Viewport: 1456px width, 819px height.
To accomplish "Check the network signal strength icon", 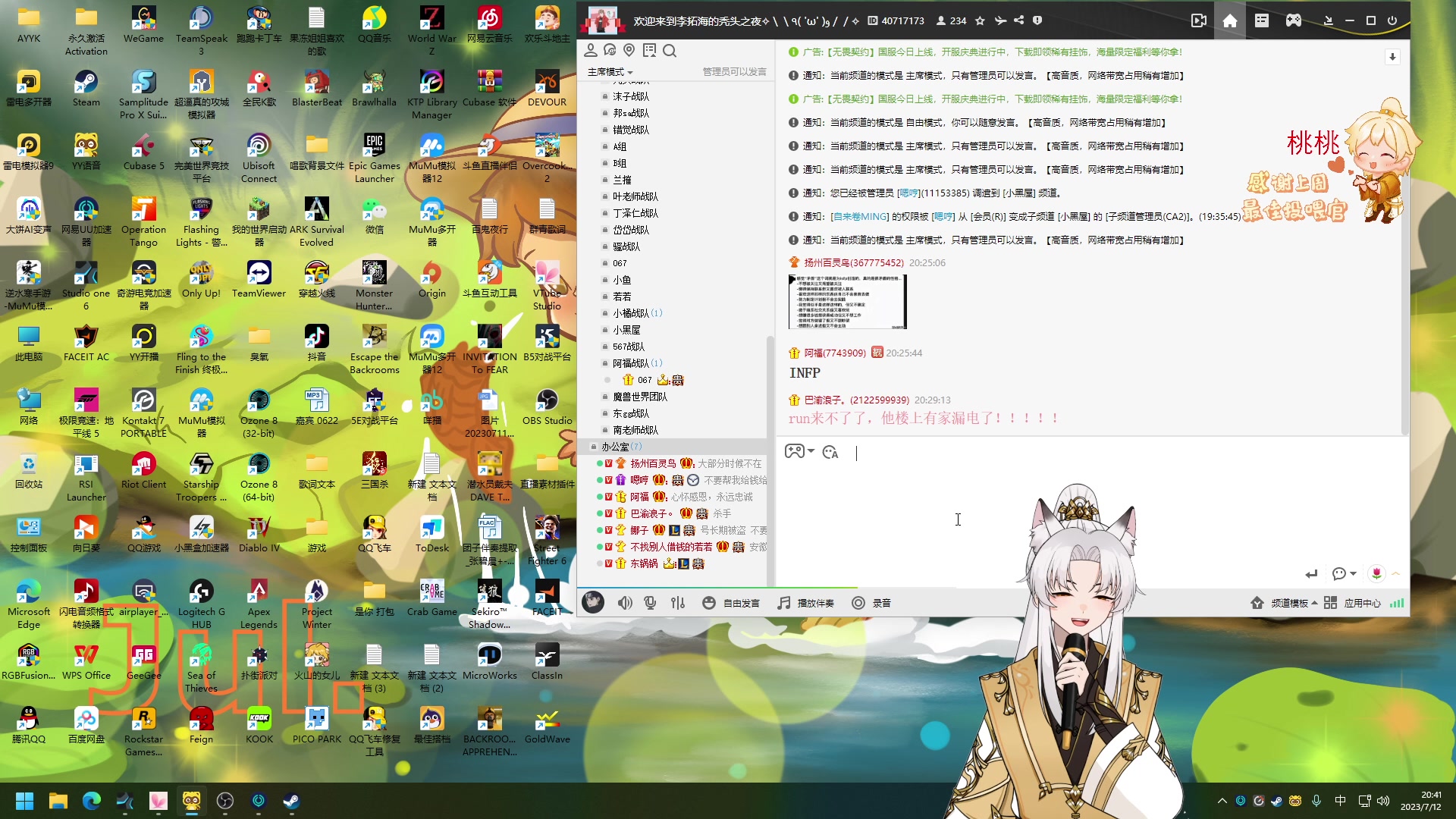I will click(x=1397, y=603).
